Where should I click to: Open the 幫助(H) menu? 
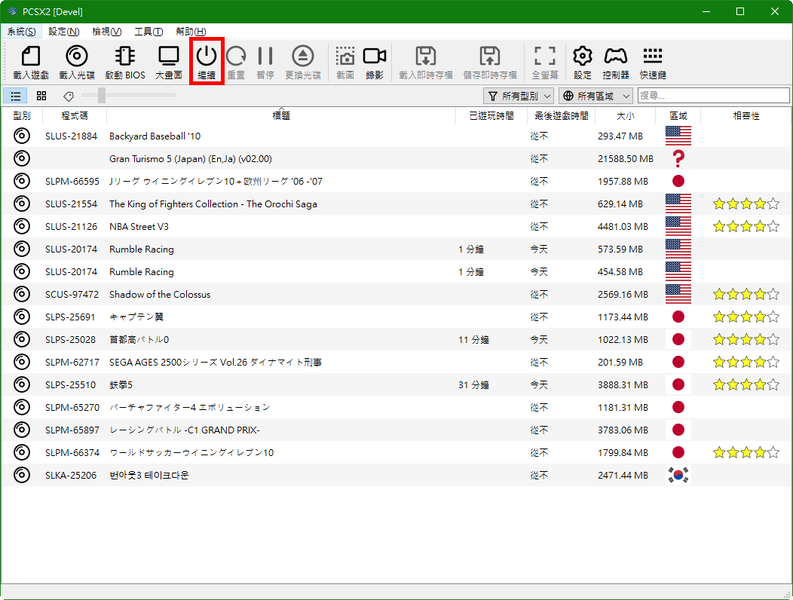point(191,31)
